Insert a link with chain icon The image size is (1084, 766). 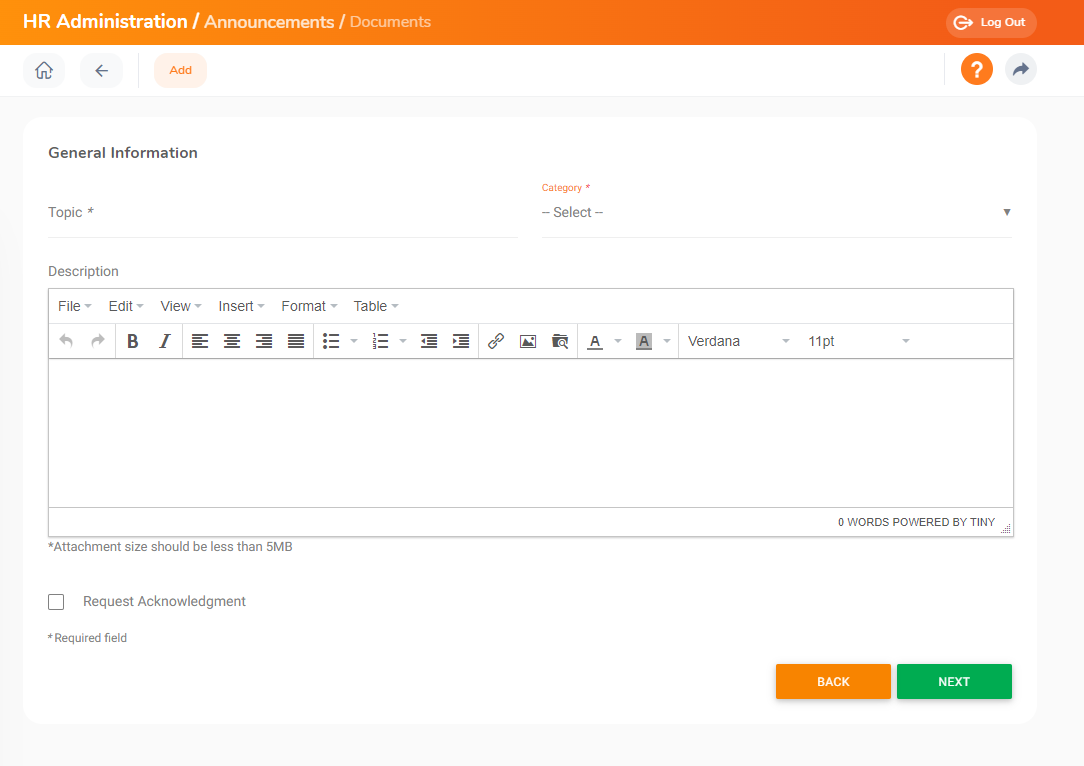point(496,341)
